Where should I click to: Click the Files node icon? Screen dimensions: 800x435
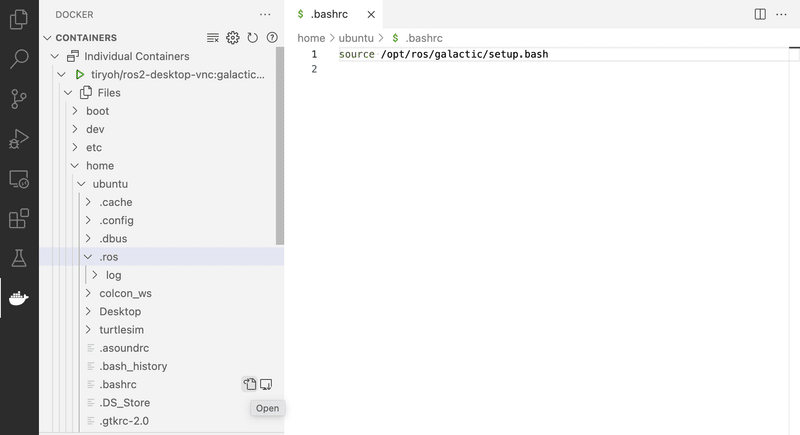(86, 92)
